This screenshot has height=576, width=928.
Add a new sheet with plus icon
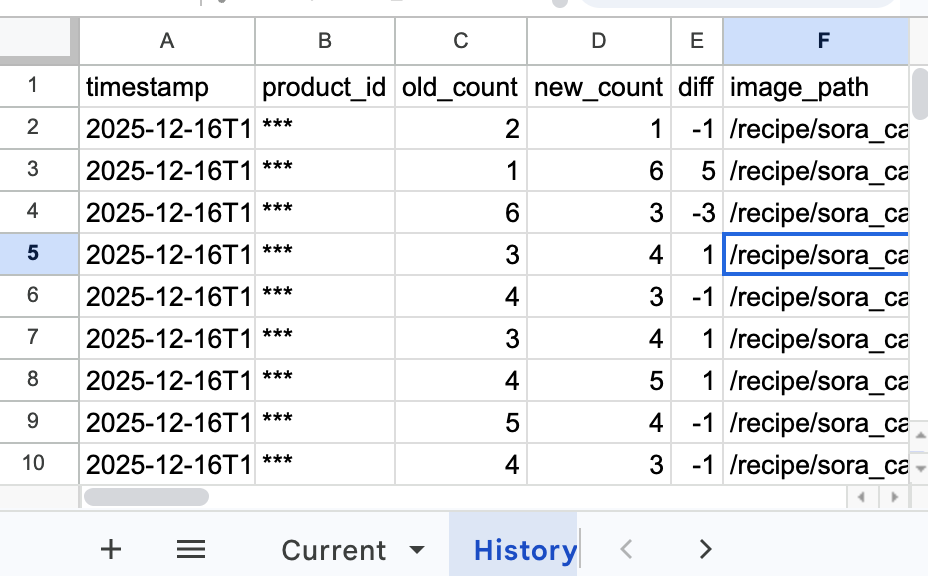[x=111, y=548]
